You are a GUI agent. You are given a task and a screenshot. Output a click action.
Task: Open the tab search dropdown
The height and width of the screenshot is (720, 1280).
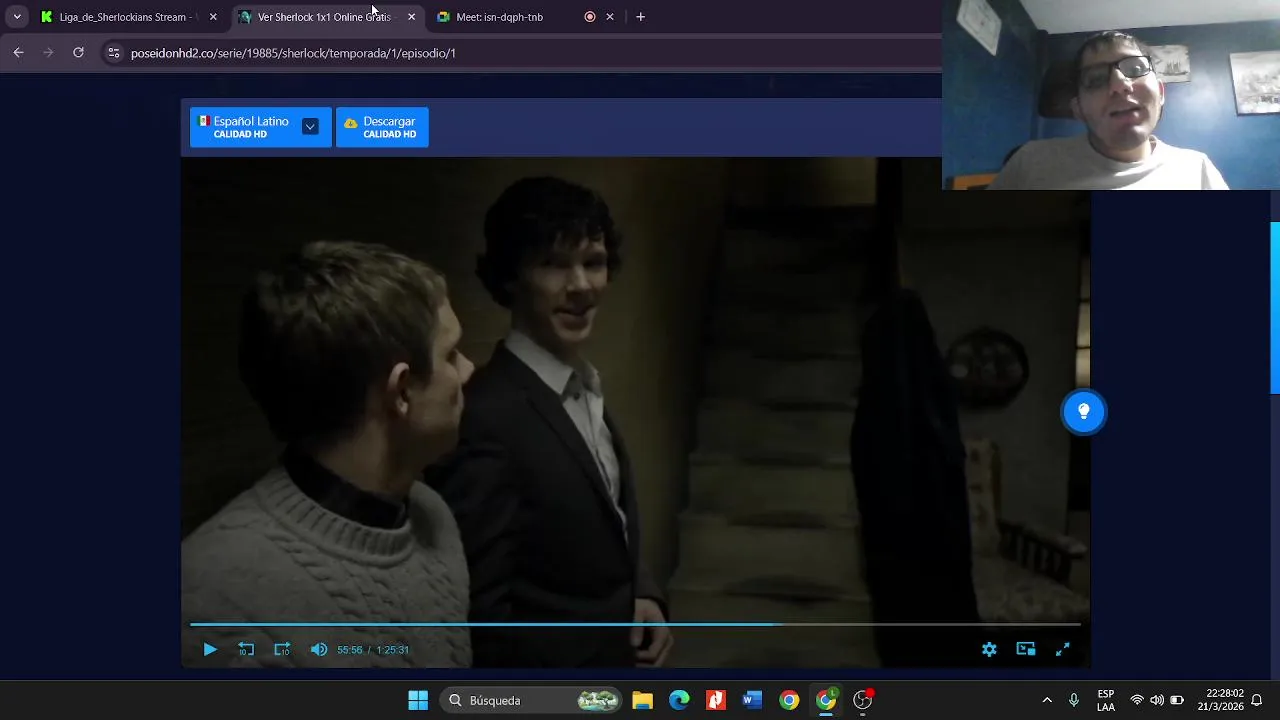coord(17,17)
